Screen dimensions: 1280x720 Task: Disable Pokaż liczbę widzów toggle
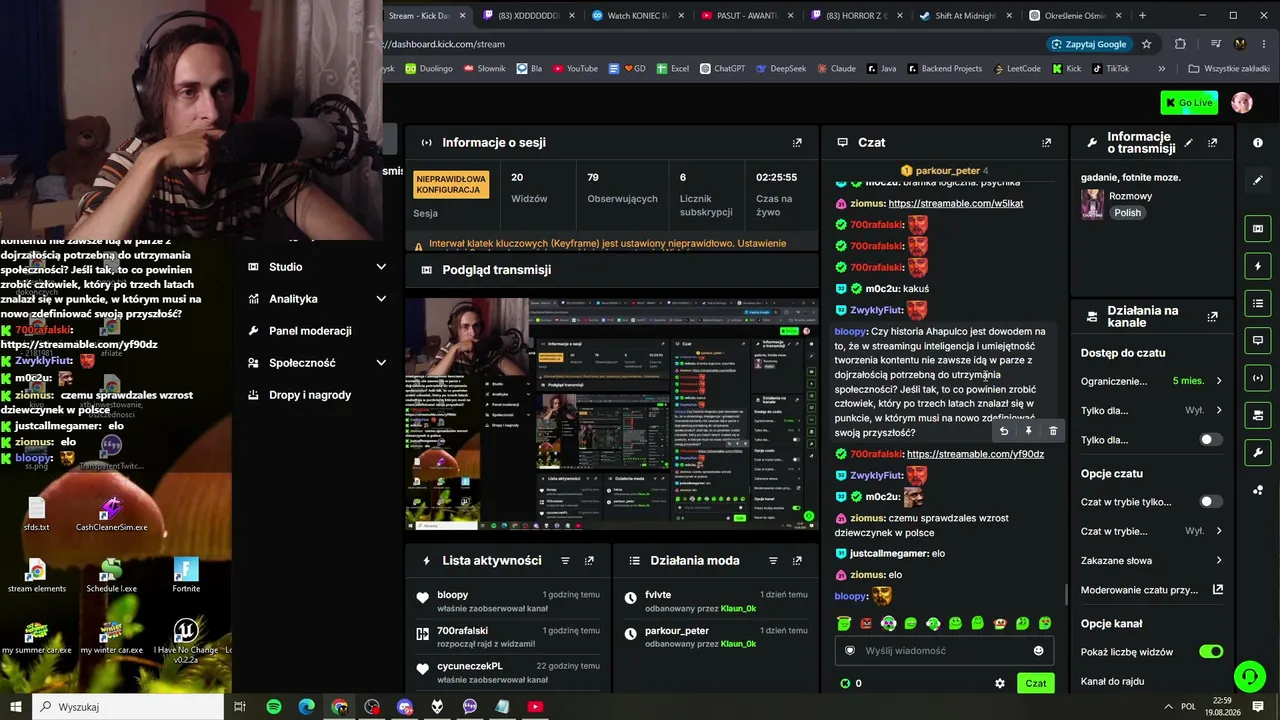1211,652
